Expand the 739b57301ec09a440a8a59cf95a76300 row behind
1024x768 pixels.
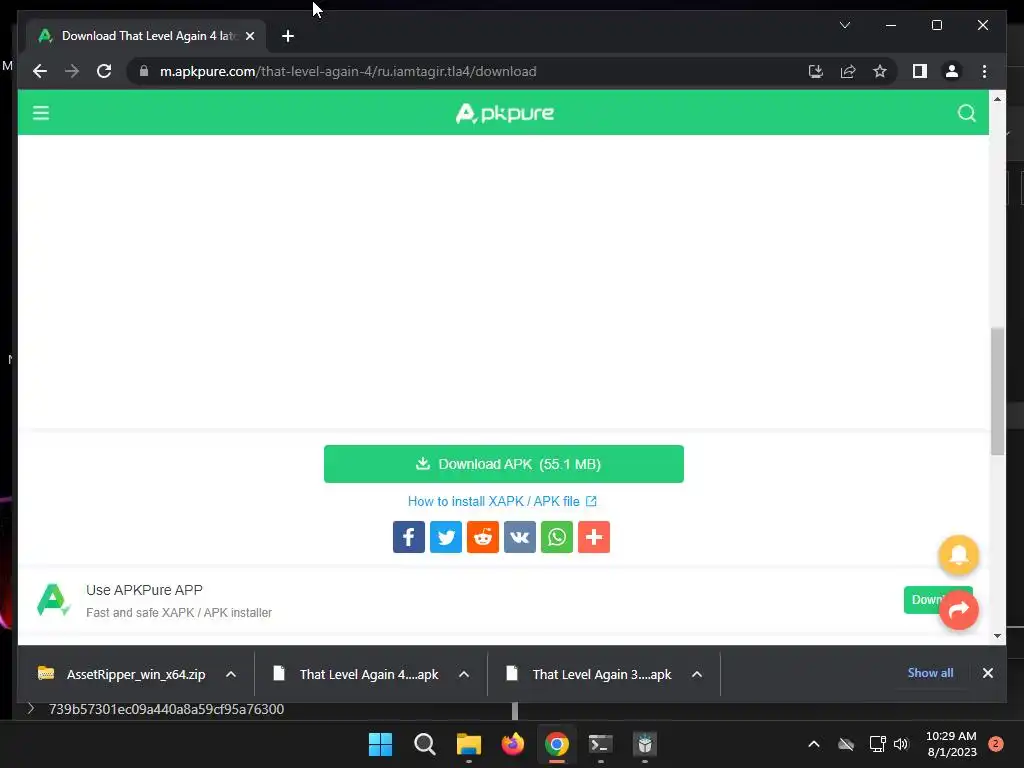click(30, 709)
